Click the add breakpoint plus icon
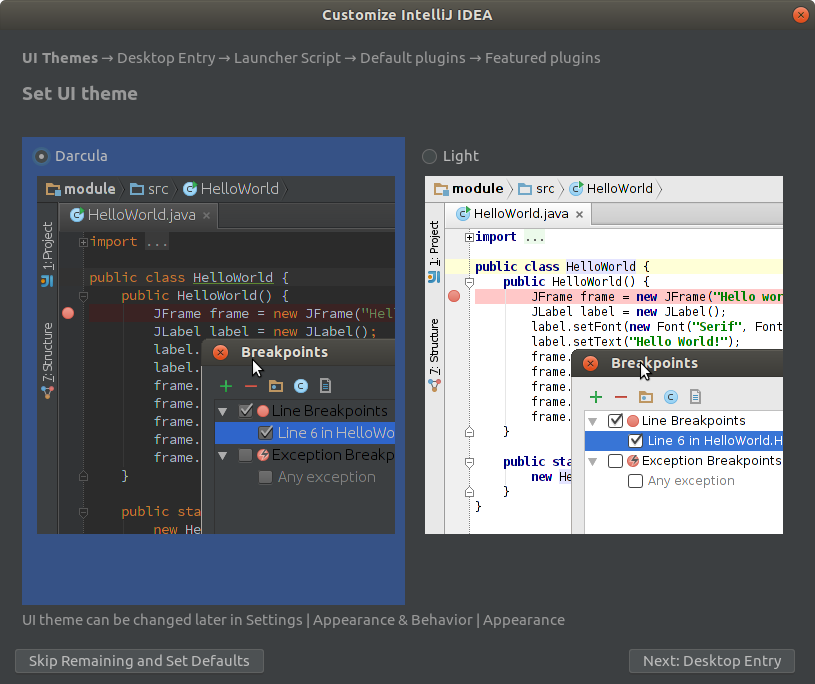Screen dimensions: 815x684 click(x=225, y=385)
